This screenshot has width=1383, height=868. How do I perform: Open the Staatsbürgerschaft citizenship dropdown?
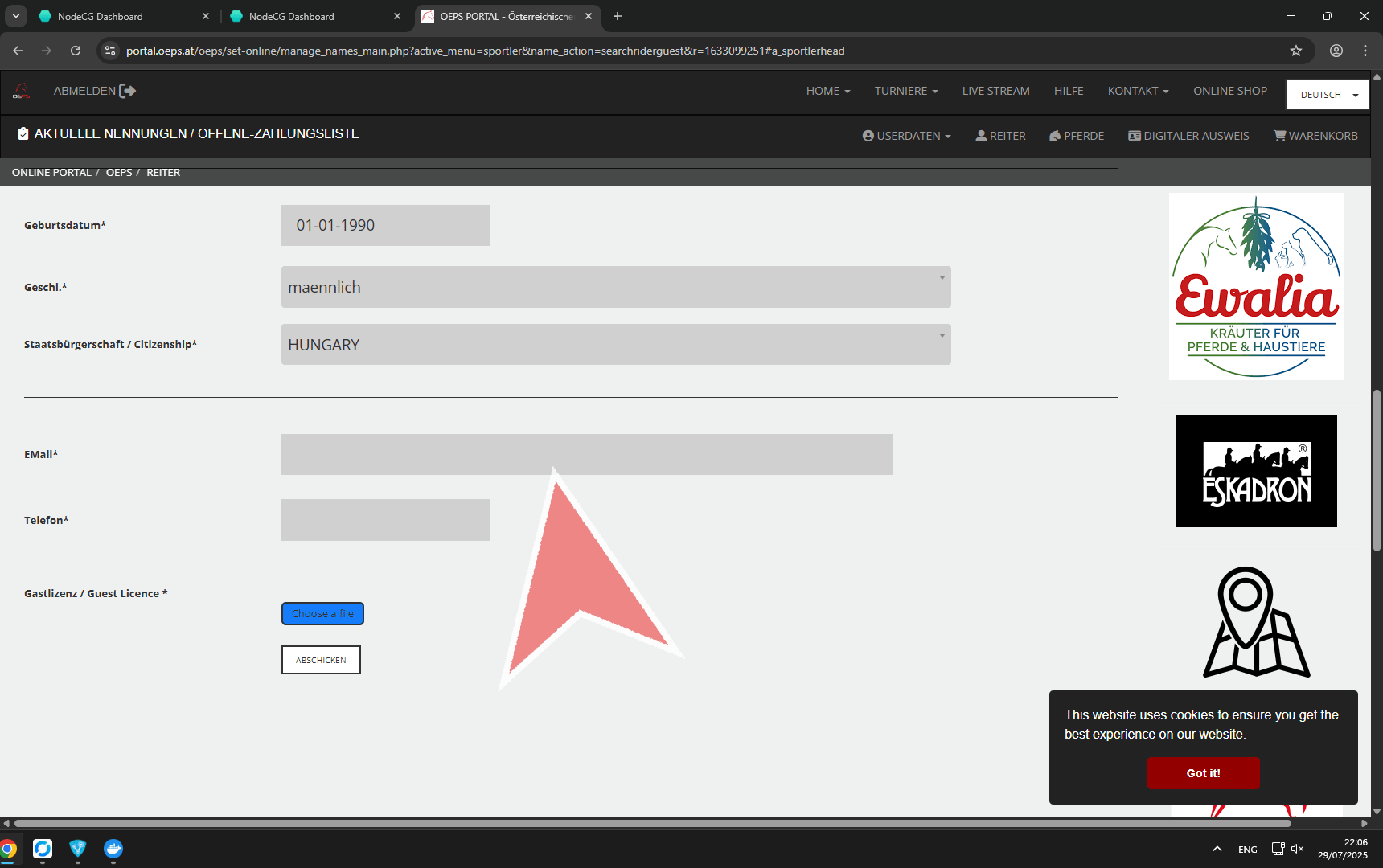(616, 345)
